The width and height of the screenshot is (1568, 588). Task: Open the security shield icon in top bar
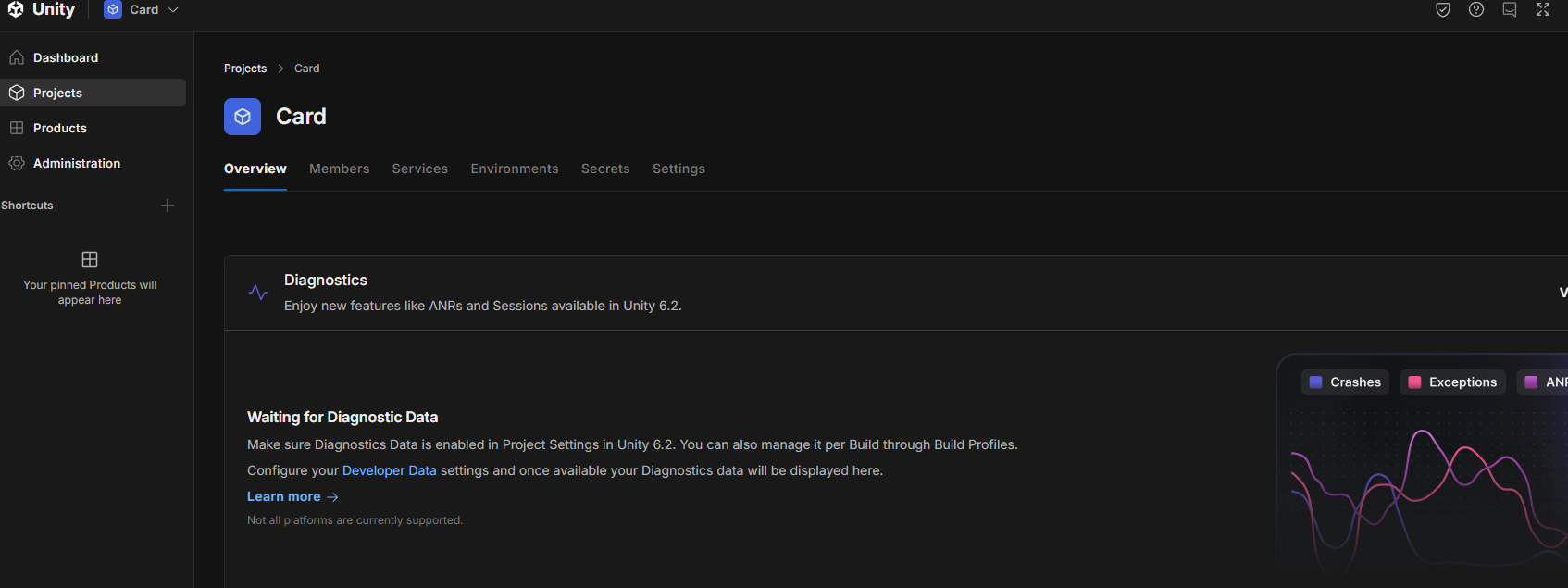coord(1443,9)
